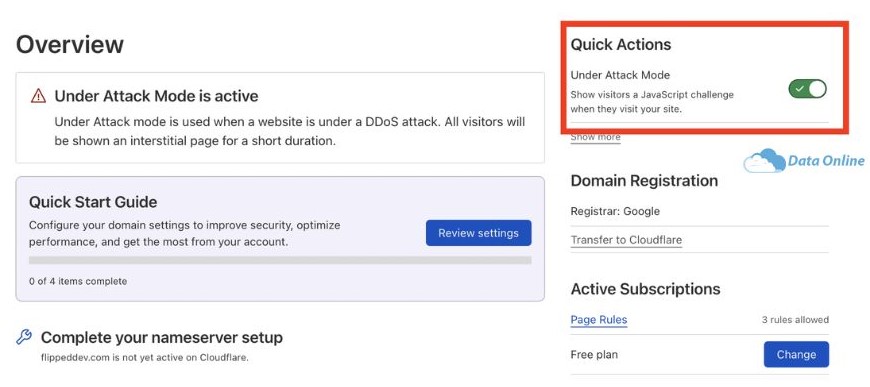Select the DDoS attack explanation paragraph

(290, 131)
